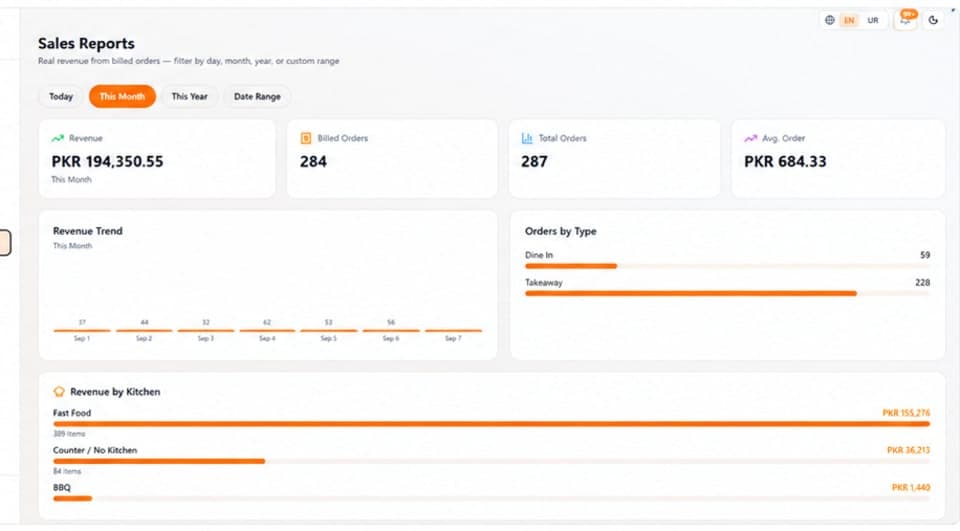
Task: Click the Takeaway label
Action: [x=544, y=282]
